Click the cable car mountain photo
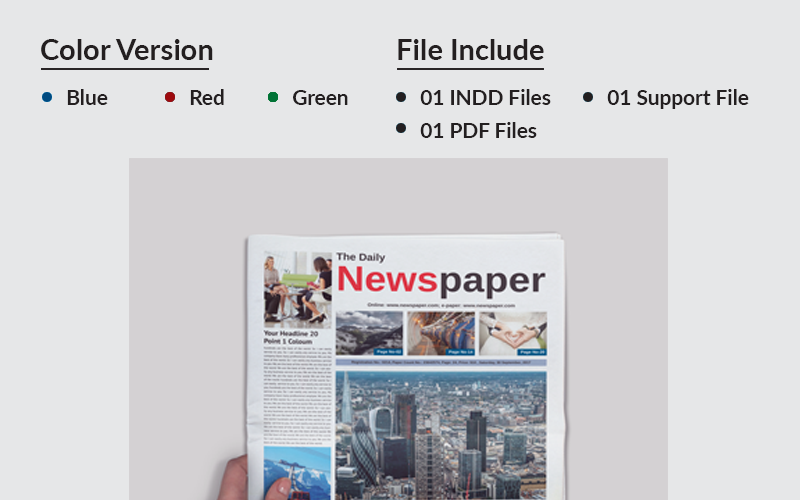This screenshot has height=500, width=800. pyautogui.click(x=297, y=473)
